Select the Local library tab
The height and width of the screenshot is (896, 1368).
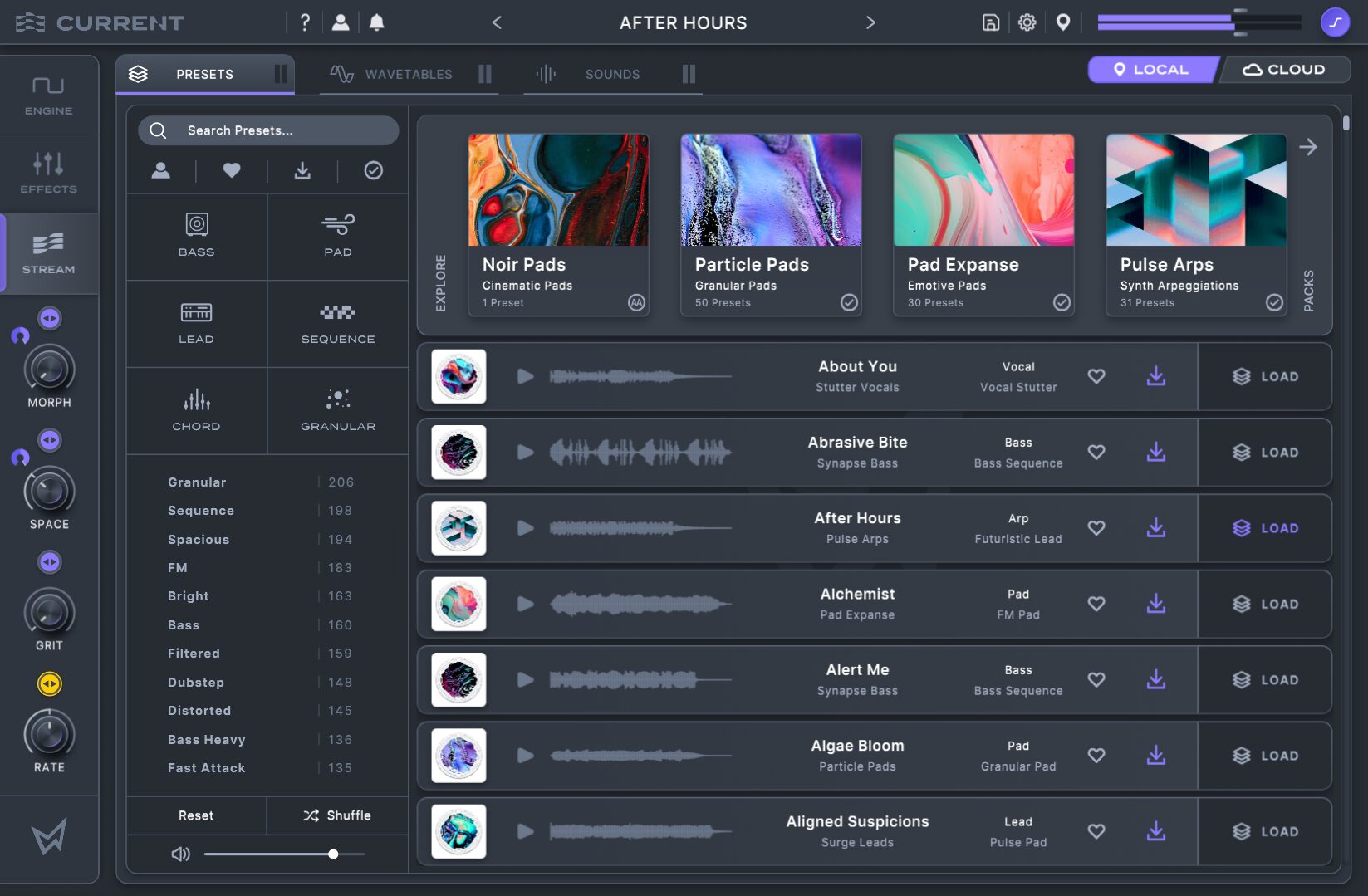point(1152,70)
